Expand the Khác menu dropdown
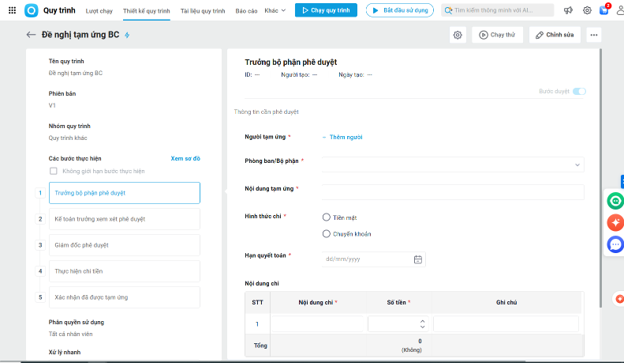The image size is (624, 363). [275, 11]
